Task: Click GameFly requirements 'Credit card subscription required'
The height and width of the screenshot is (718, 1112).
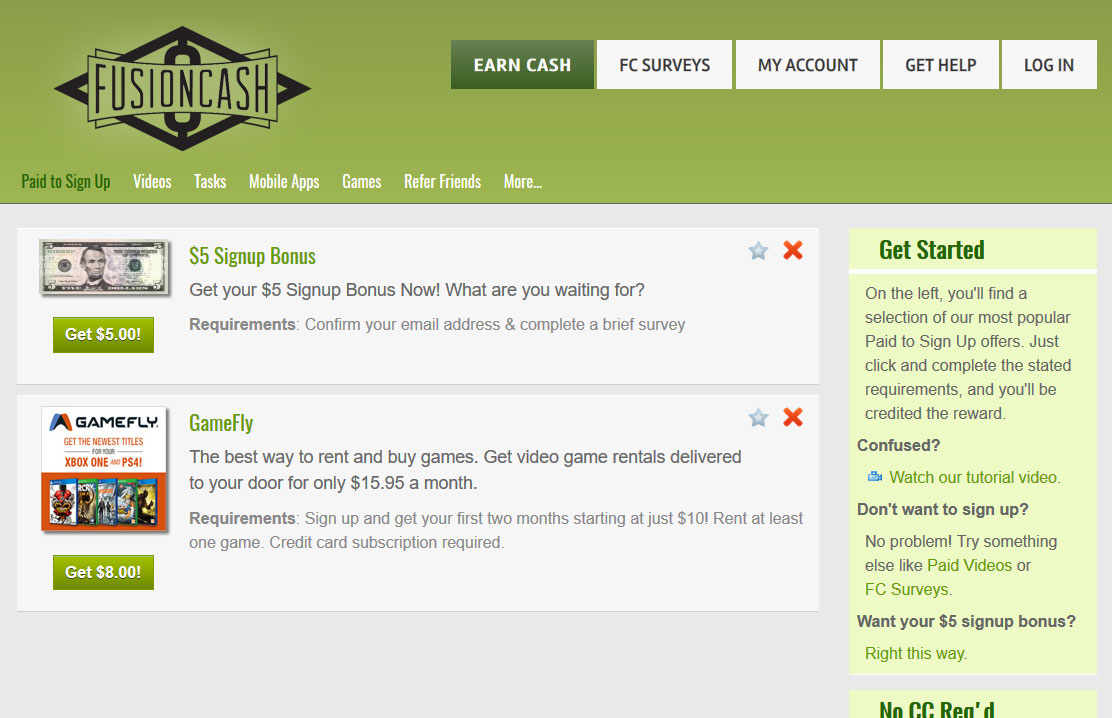Action: tap(387, 542)
